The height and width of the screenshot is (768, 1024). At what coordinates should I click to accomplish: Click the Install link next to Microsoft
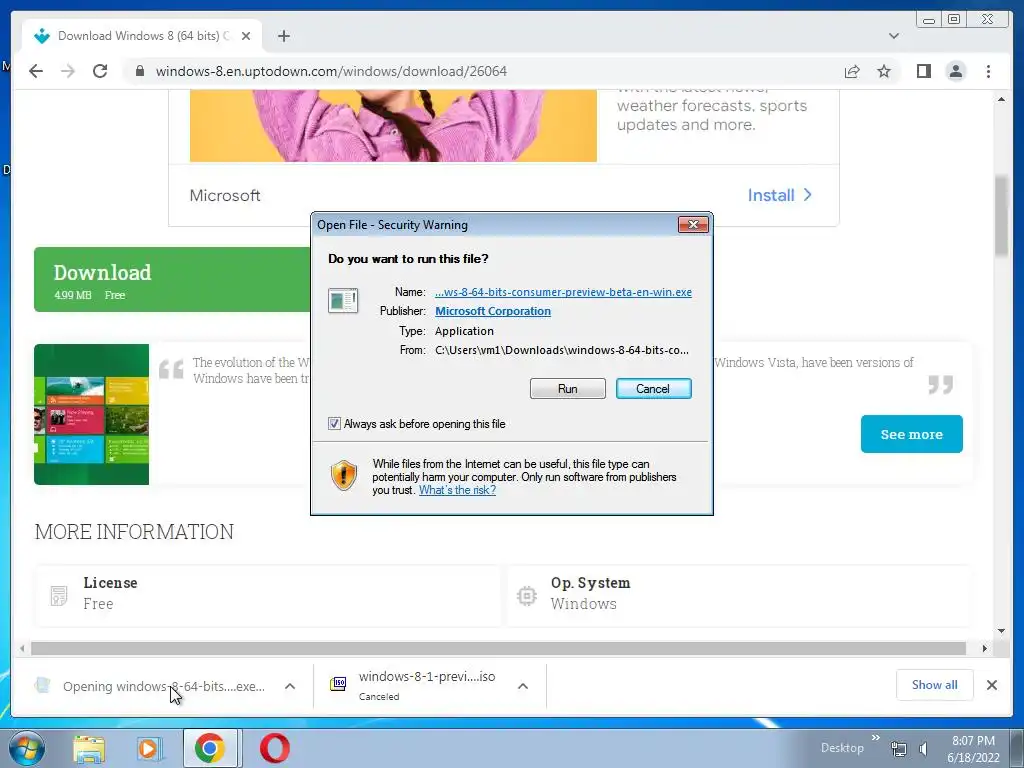tap(780, 195)
